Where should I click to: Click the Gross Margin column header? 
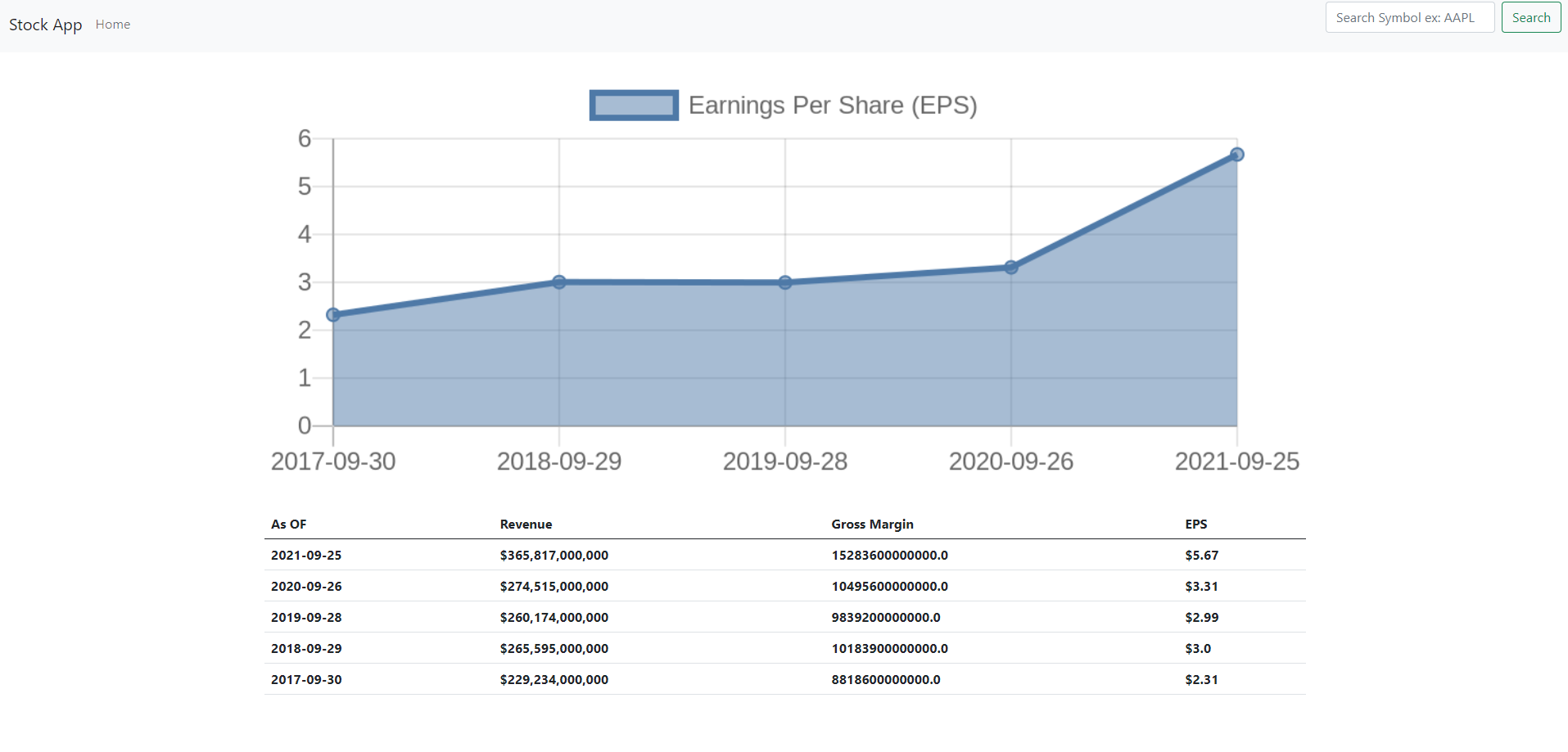pyautogui.click(x=872, y=525)
